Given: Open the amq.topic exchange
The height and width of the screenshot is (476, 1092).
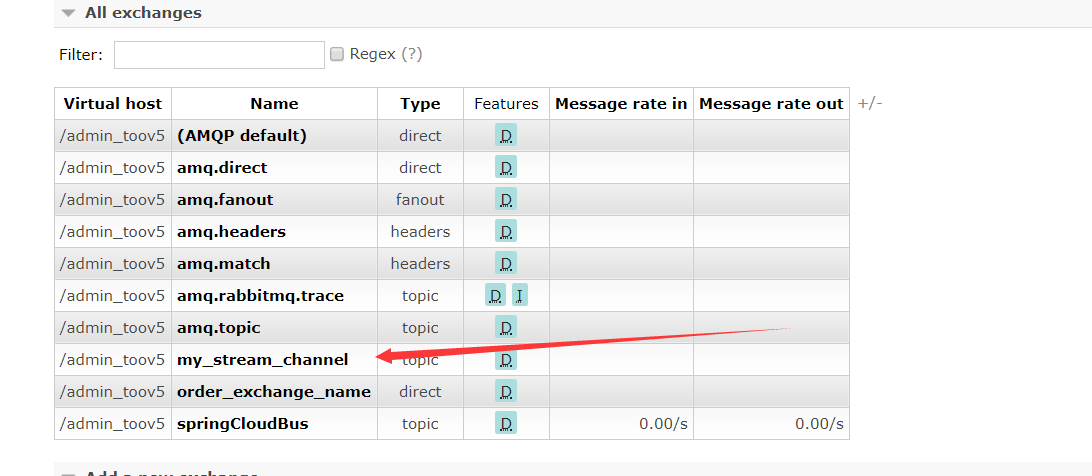Looking at the screenshot, I should click(219, 328).
